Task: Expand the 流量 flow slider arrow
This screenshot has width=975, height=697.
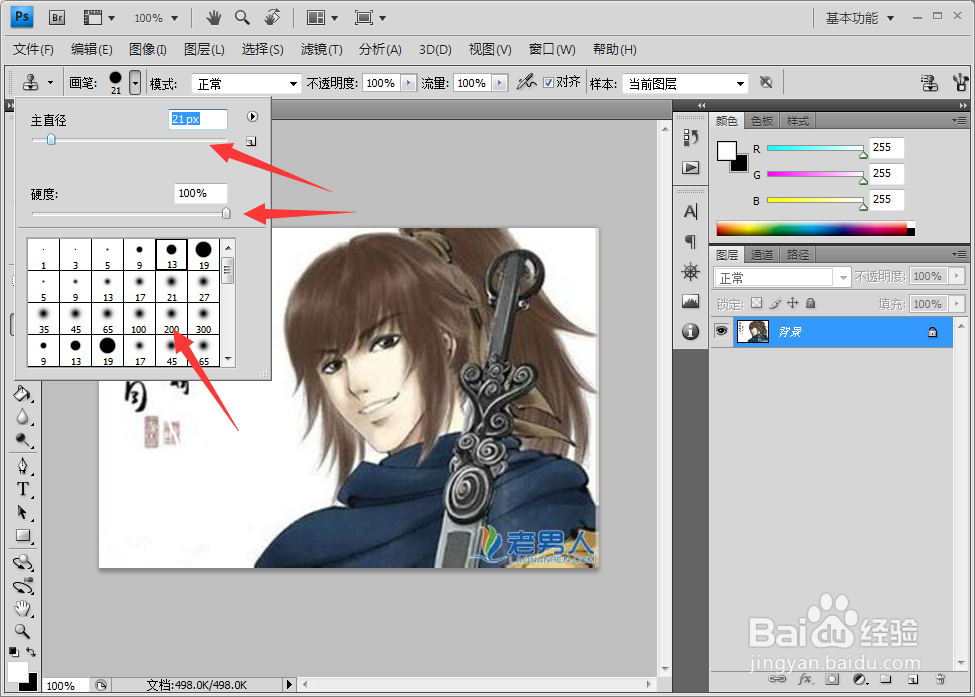Action: [499, 83]
